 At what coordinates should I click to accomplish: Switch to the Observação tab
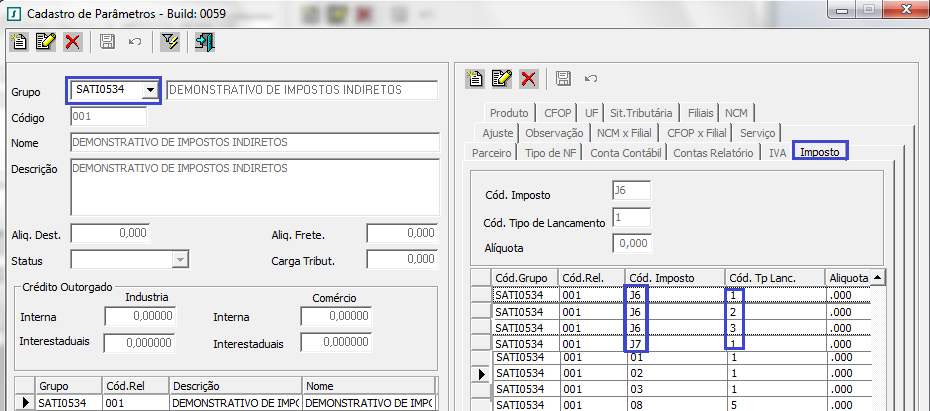pyautogui.click(x=555, y=133)
